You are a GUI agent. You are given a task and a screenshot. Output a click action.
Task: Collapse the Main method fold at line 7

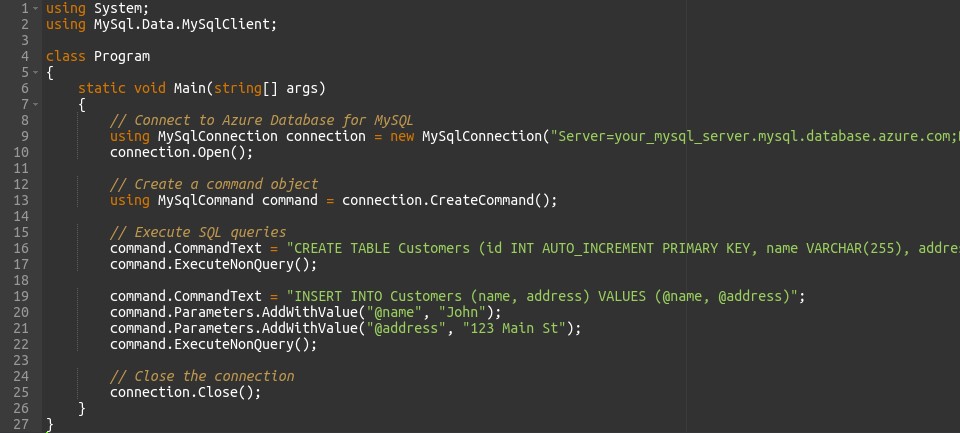(37, 105)
